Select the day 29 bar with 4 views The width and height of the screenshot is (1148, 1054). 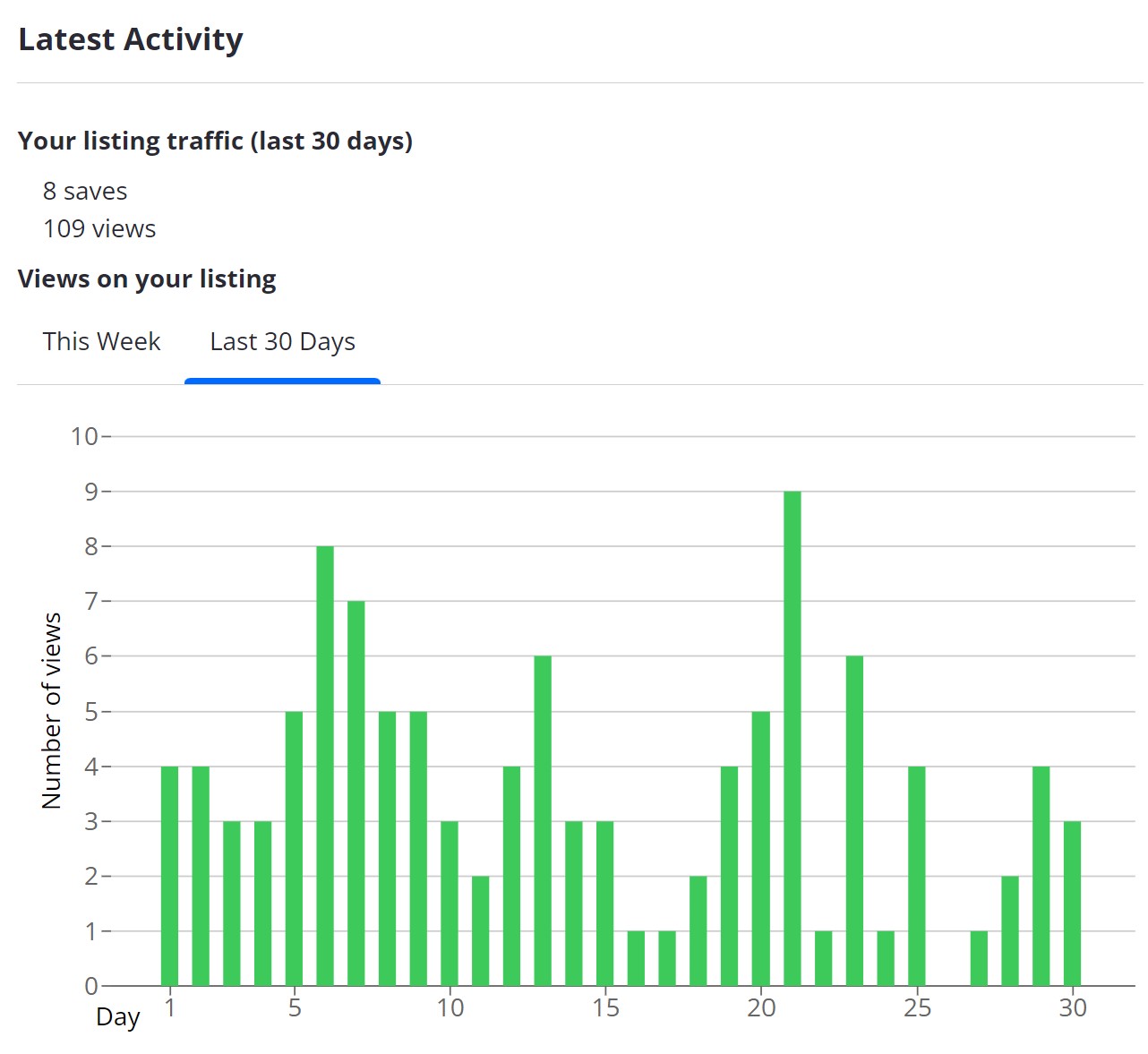(x=1041, y=876)
